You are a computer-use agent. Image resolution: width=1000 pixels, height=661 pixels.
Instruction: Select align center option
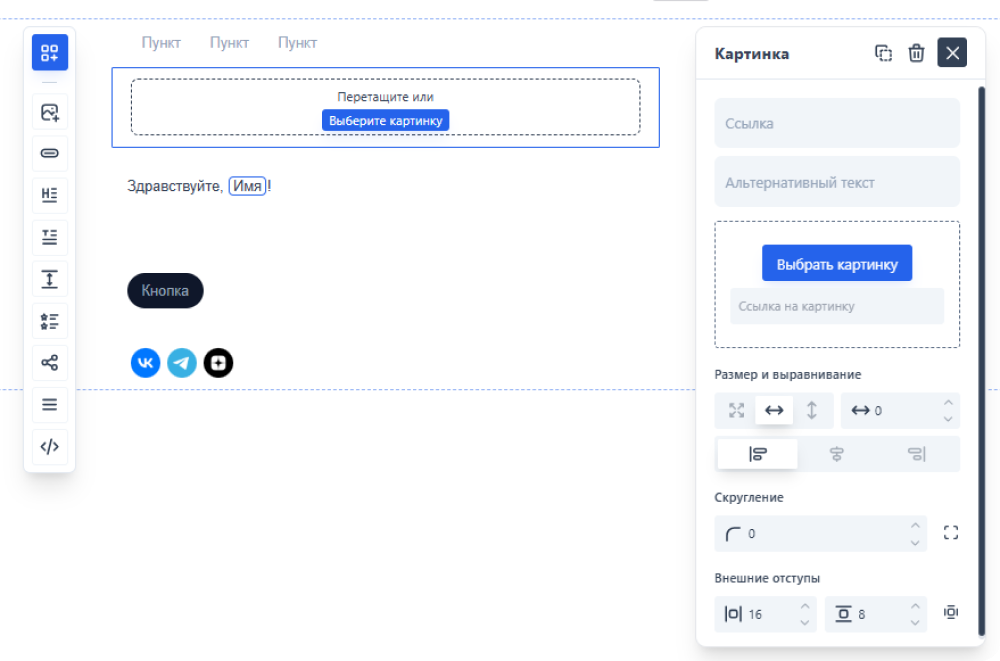point(837,454)
